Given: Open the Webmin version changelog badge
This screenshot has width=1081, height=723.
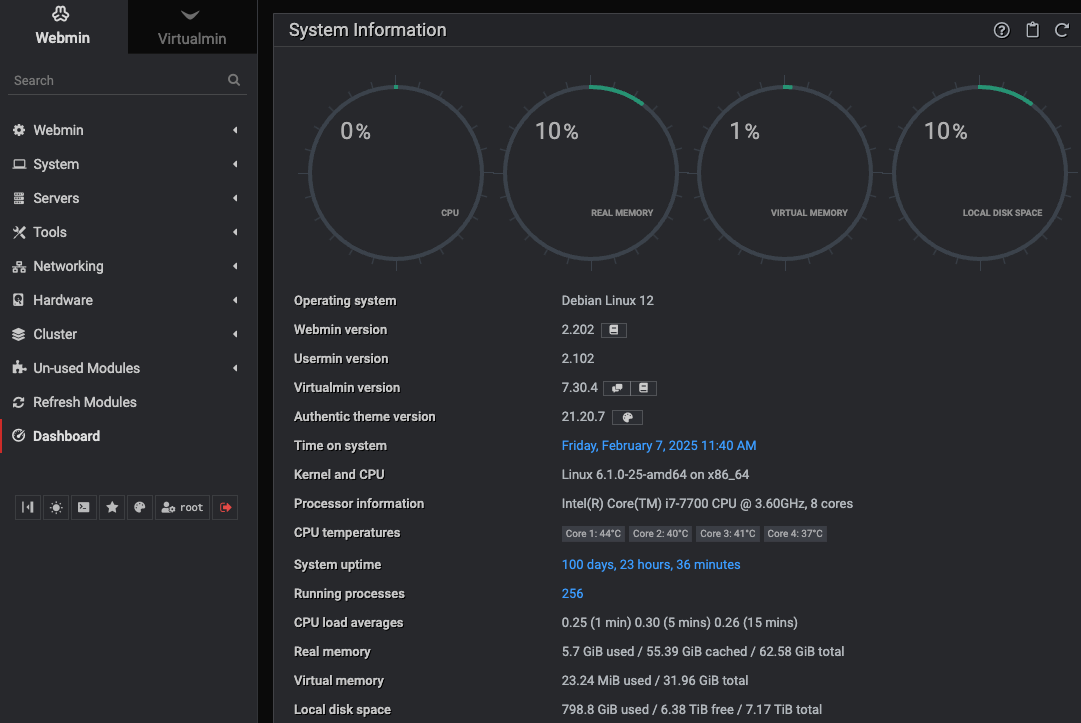Looking at the screenshot, I should pos(614,329).
